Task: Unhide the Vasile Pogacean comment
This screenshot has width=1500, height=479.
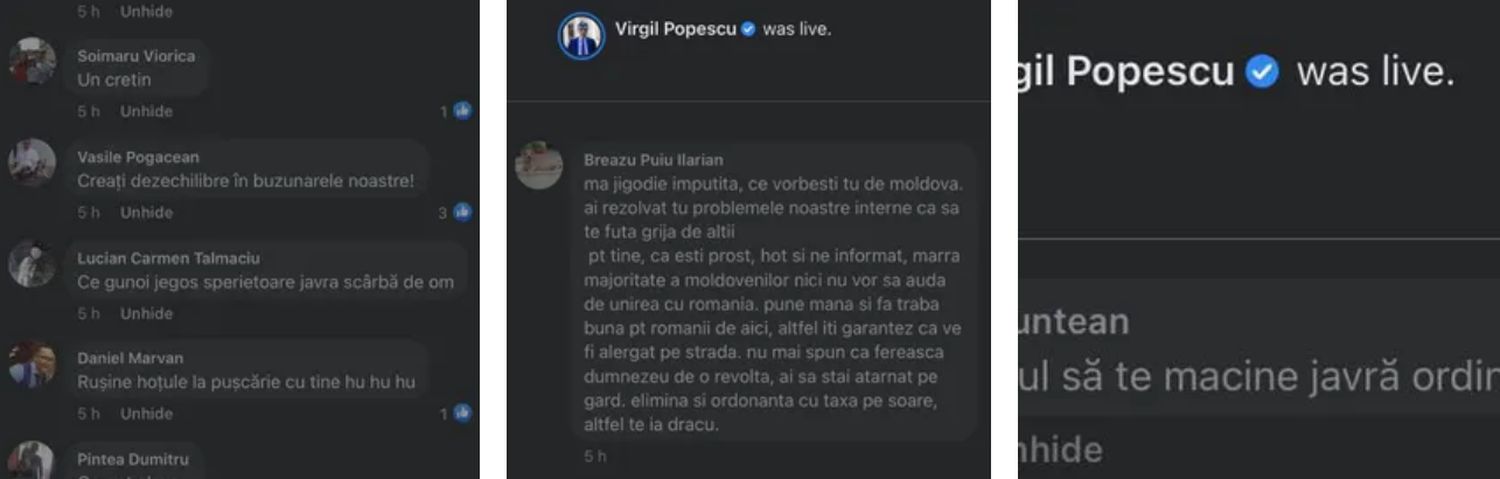Action: click(147, 212)
